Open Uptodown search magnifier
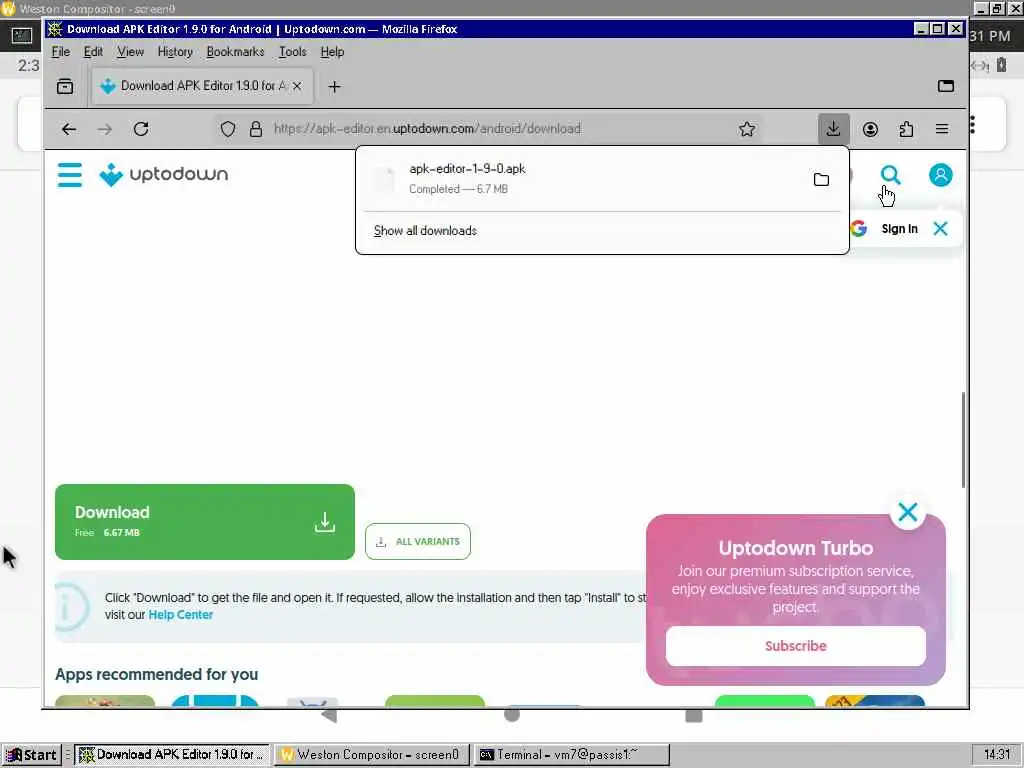Image resolution: width=1024 pixels, height=768 pixels. click(890, 174)
